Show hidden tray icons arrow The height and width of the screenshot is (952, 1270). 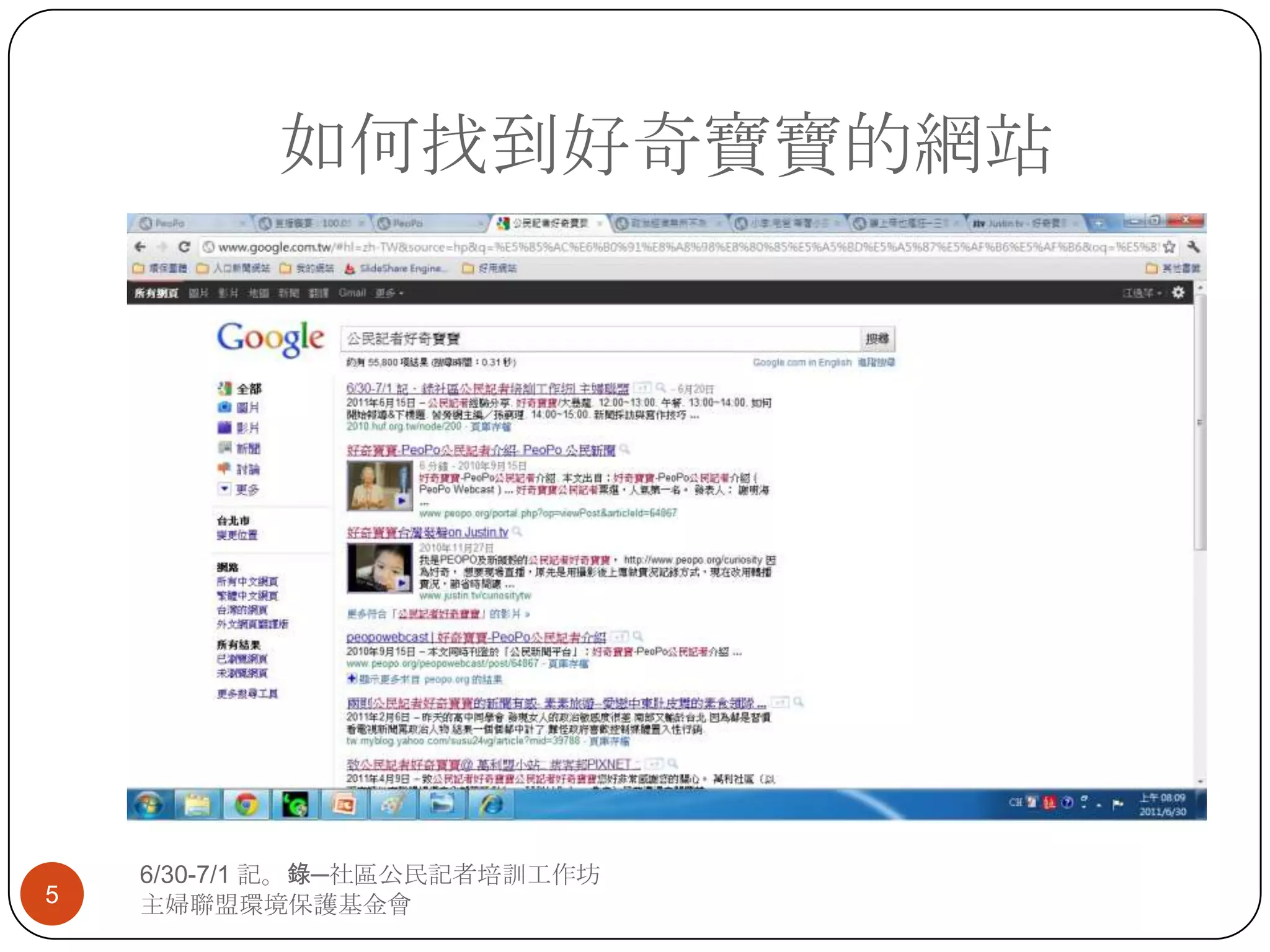pos(1098,804)
